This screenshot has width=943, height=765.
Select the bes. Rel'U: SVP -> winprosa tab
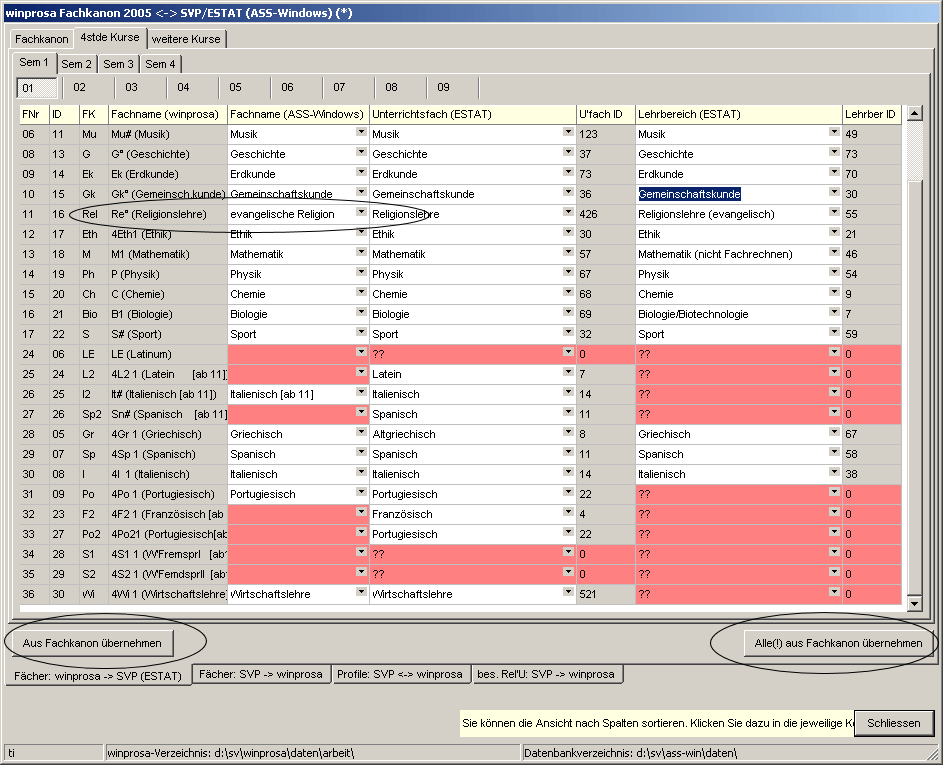click(x=548, y=674)
